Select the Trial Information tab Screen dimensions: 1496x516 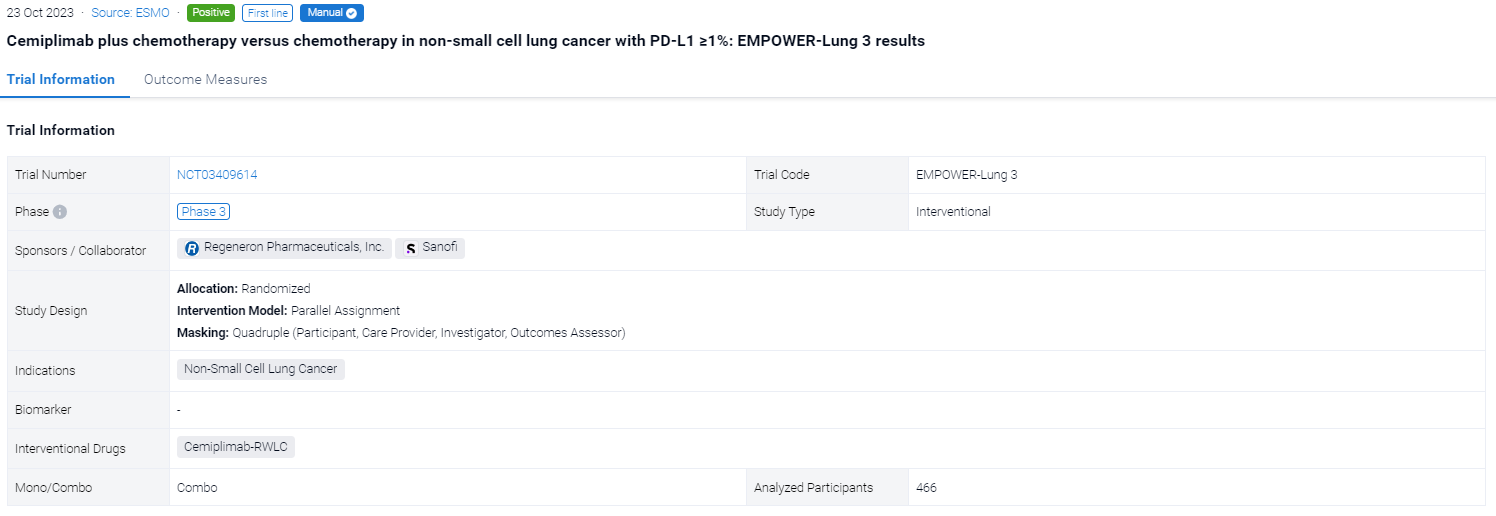click(61, 80)
